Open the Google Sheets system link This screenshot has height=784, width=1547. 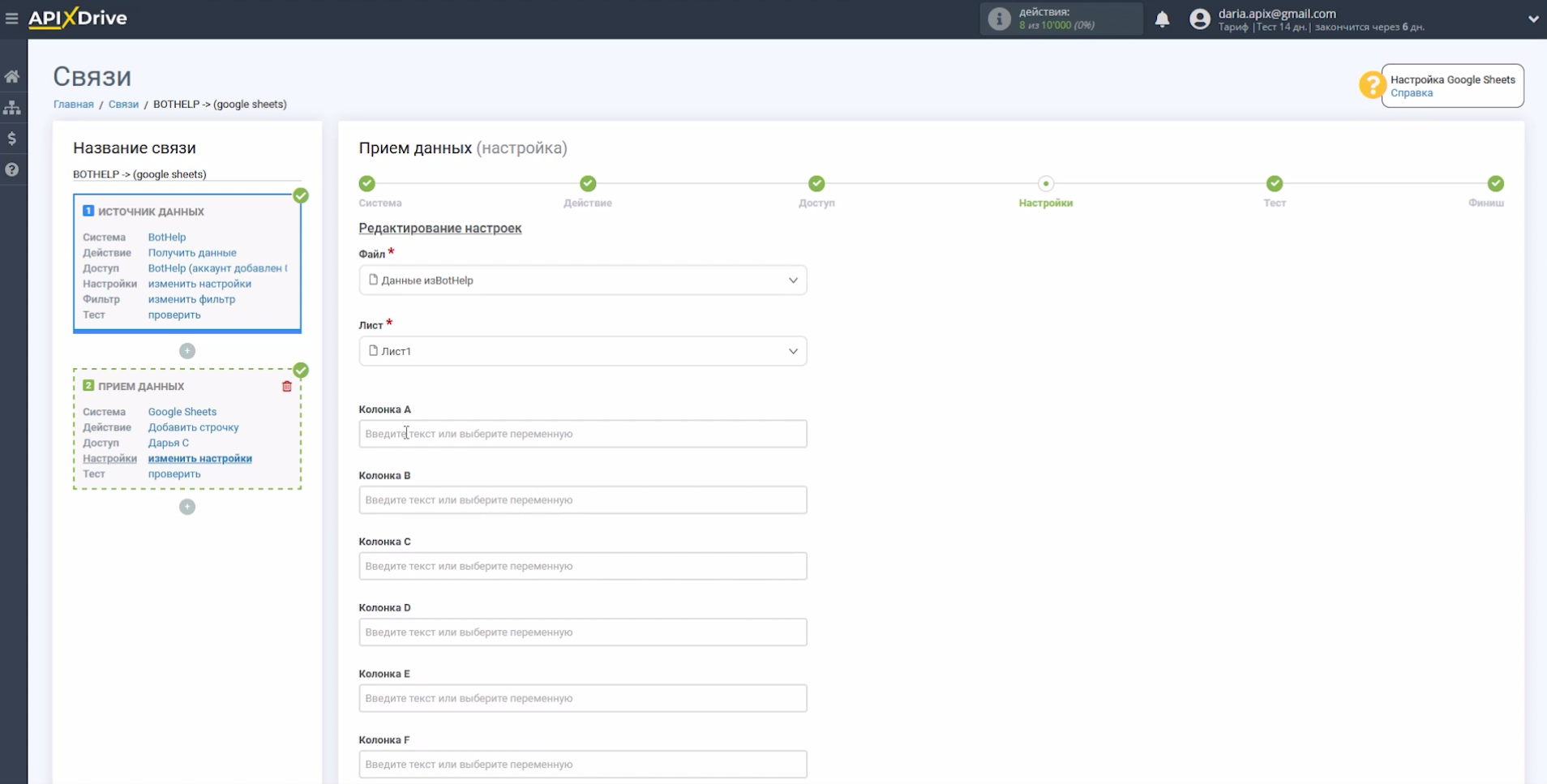point(182,412)
